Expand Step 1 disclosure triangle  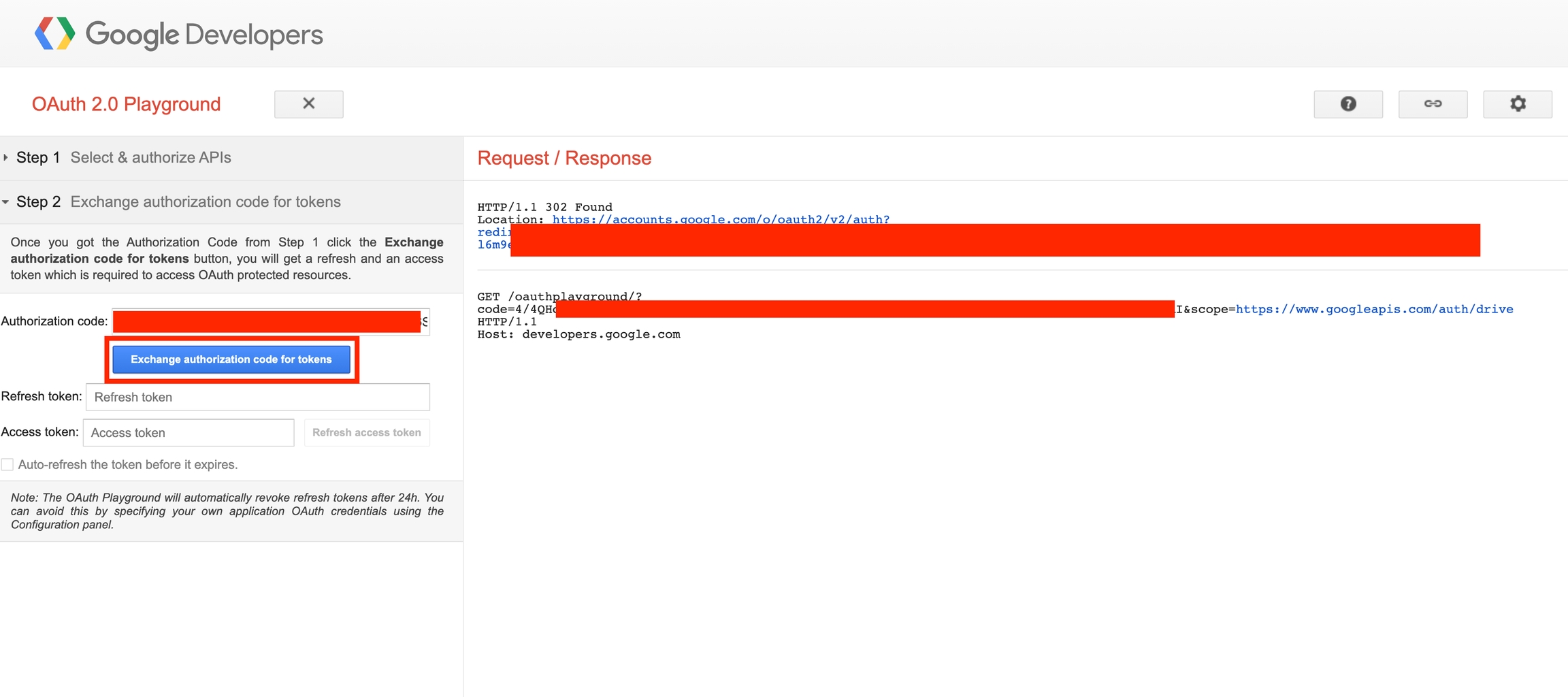6,158
